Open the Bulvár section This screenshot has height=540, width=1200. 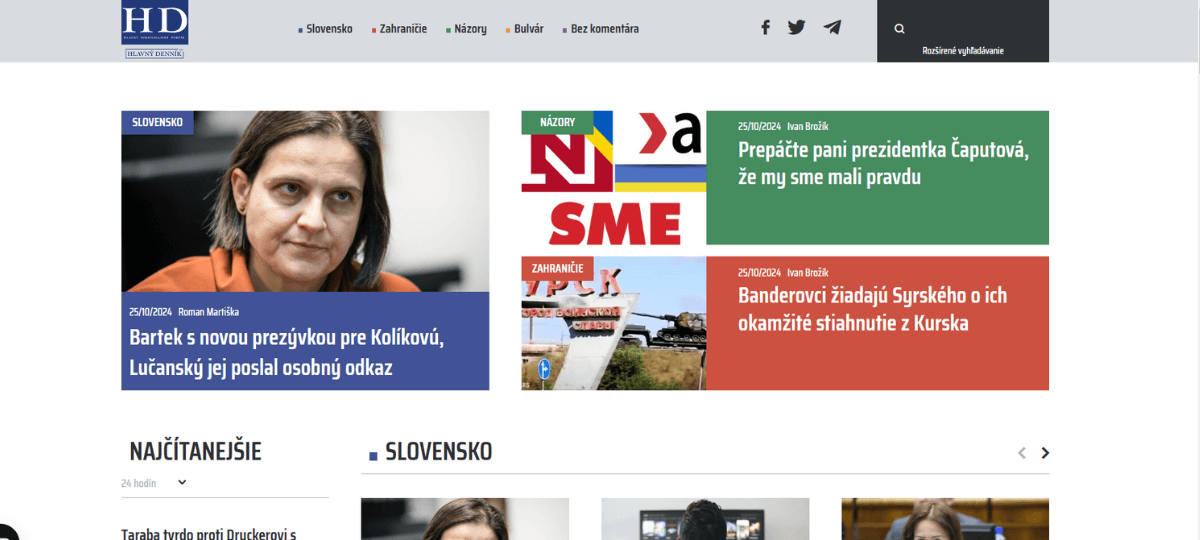[525, 29]
